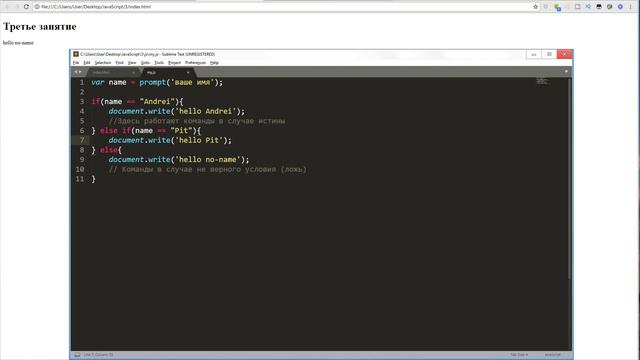Screen dimensions: 640x360
Task: Click the 'else' keyword on line 8
Action: click(x=109, y=150)
